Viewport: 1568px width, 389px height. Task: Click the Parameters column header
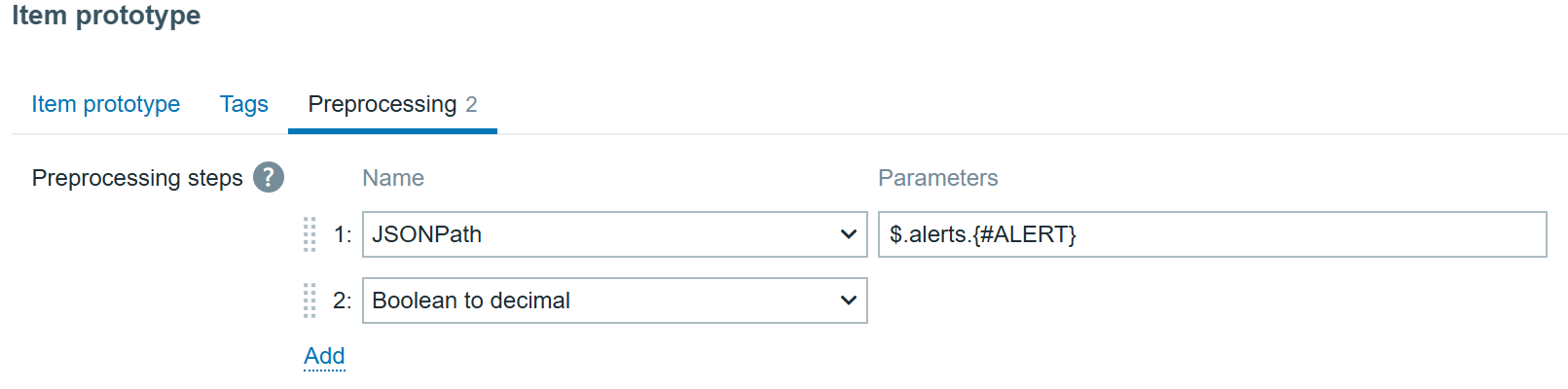[937, 178]
